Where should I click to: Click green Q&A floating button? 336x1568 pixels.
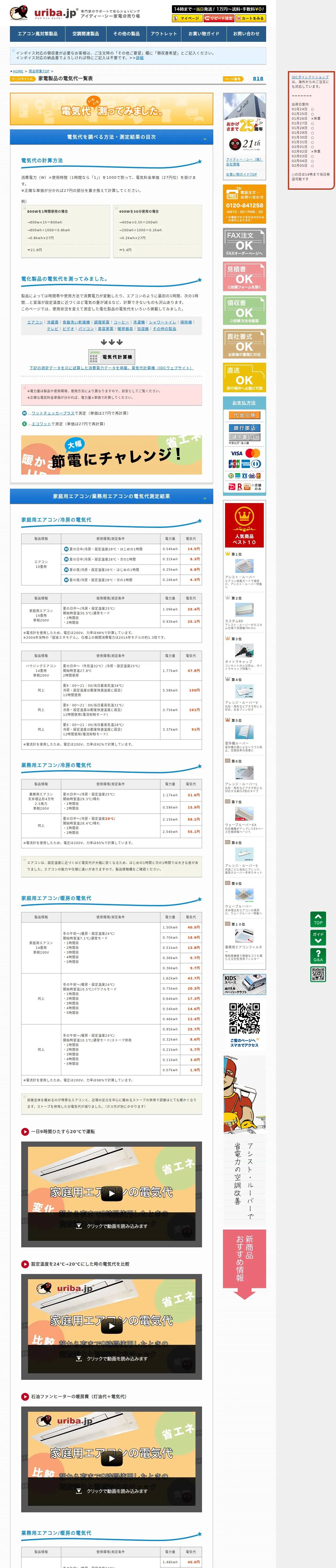click(318, 956)
